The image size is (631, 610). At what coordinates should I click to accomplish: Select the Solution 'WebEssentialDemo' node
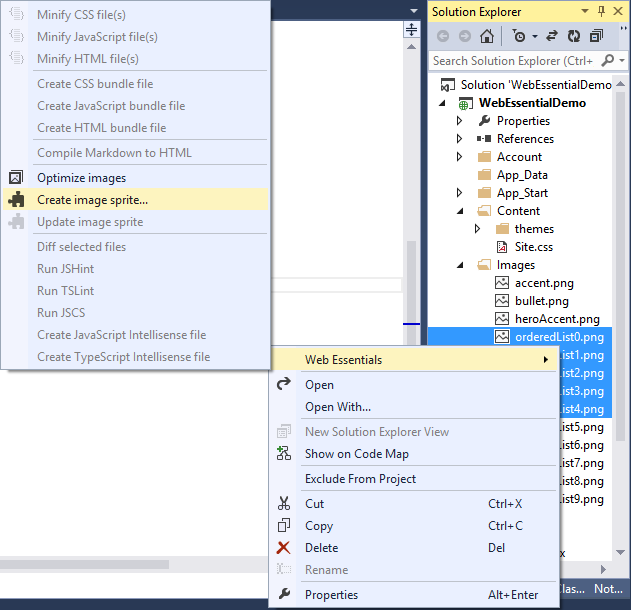[x=526, y=85]
